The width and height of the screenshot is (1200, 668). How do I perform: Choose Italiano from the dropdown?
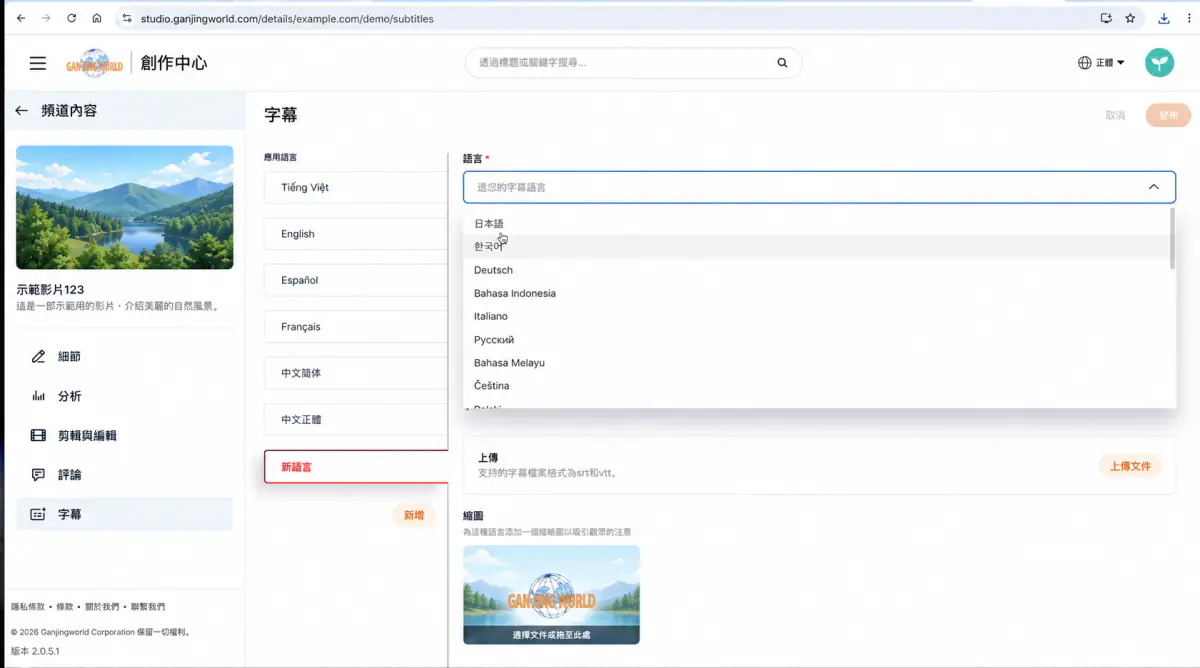pyautogui.click(x=819, y=316)
